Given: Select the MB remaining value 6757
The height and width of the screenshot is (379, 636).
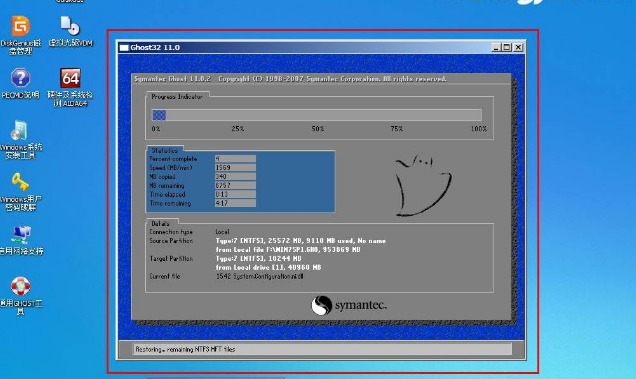Looking at the screenshot, I should tap(235, 185).
